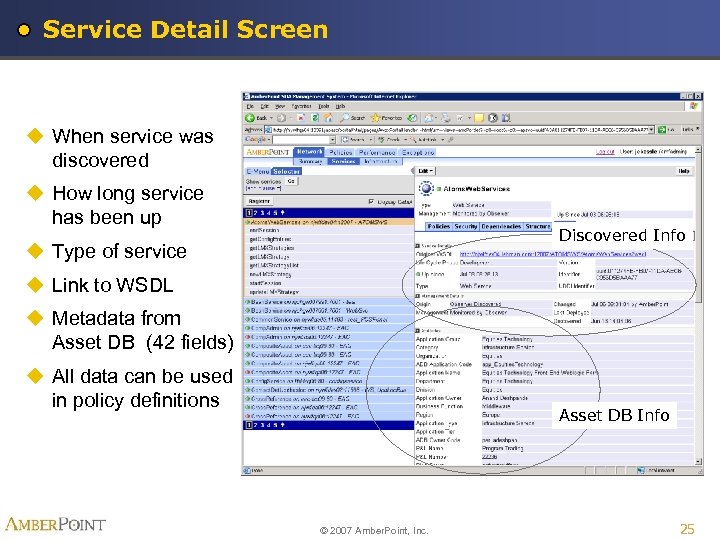Click the vertical scrollbar down arrow

[x=698, y=461]
